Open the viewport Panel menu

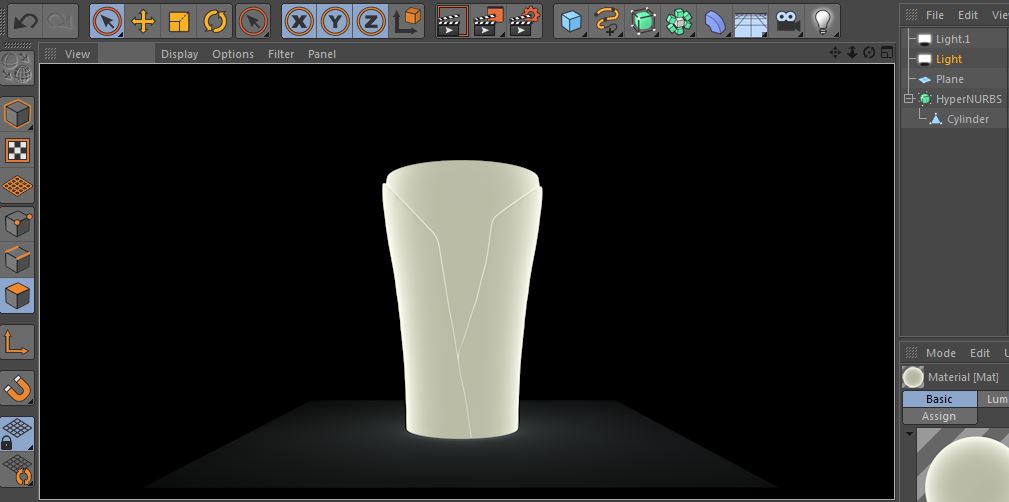tap(322, 54)
